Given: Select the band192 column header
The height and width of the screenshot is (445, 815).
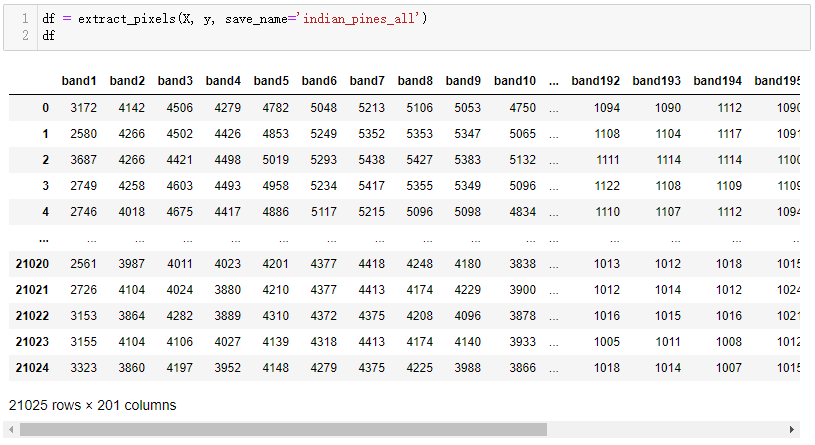Looking at the screenshot, I should [596, 81].
